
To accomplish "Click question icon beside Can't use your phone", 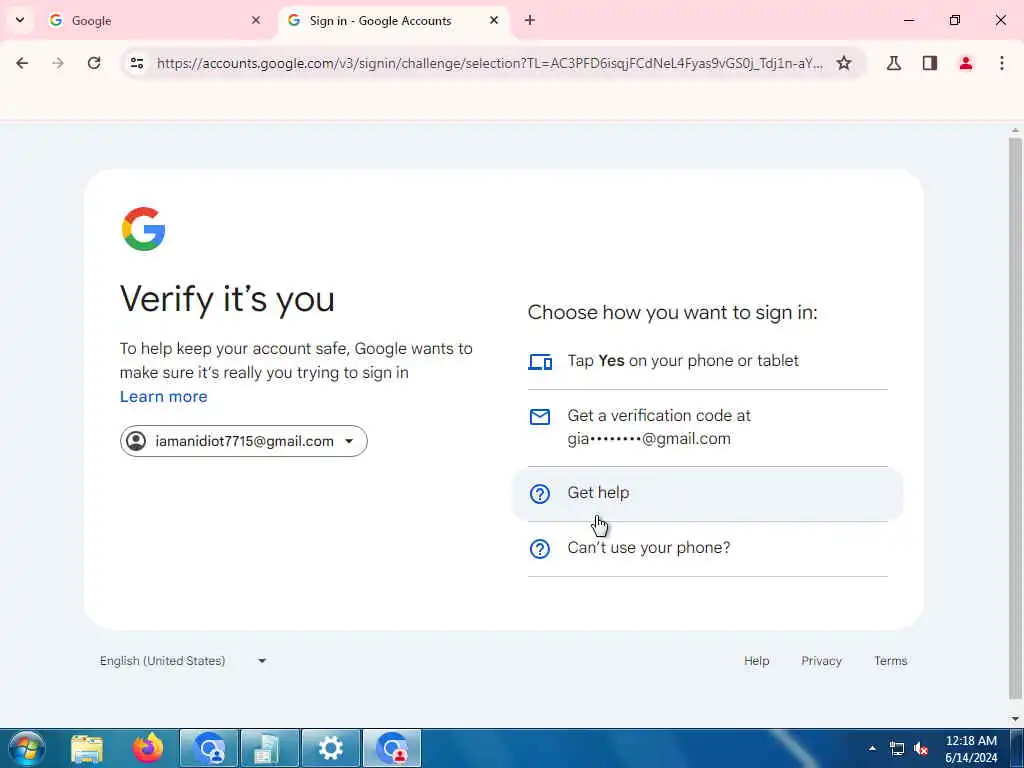I will [x=540, y=549].
